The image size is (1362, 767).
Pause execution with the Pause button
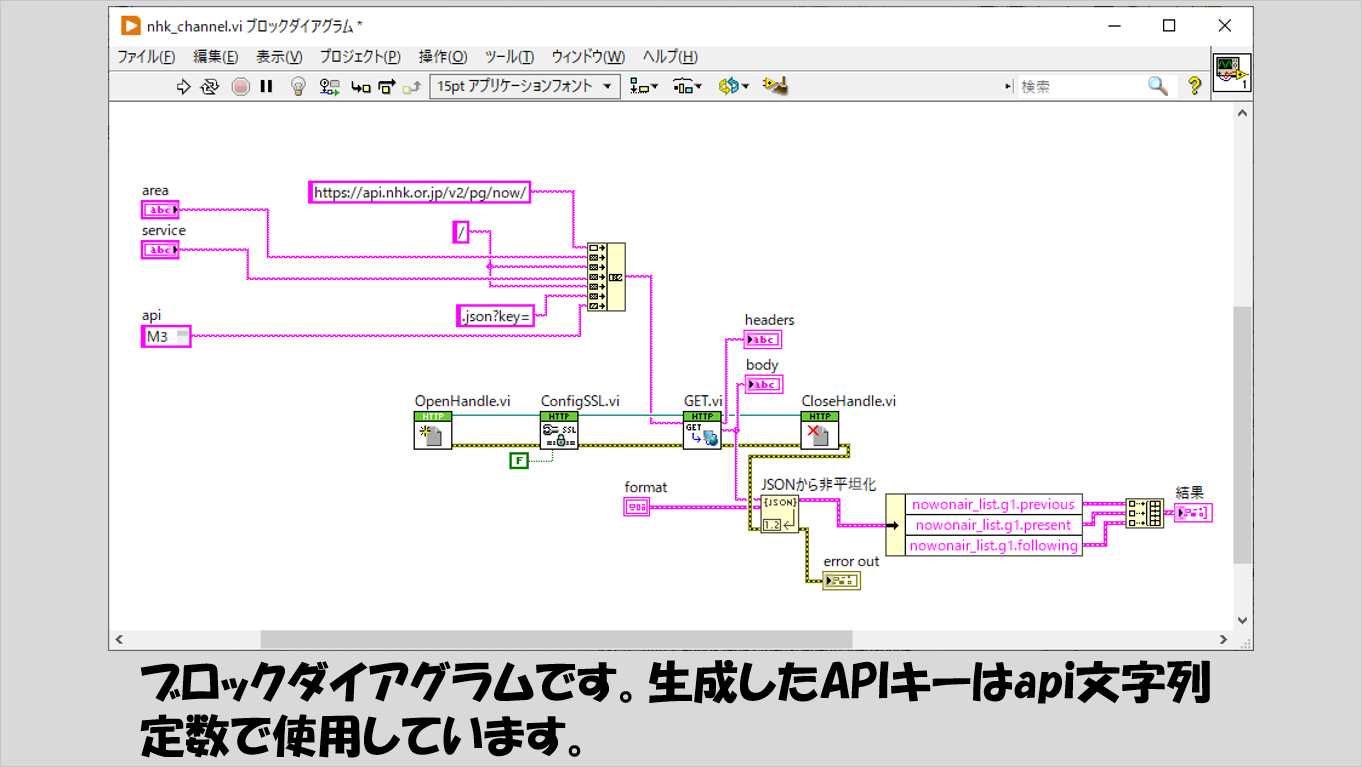[x=266, y=87]
